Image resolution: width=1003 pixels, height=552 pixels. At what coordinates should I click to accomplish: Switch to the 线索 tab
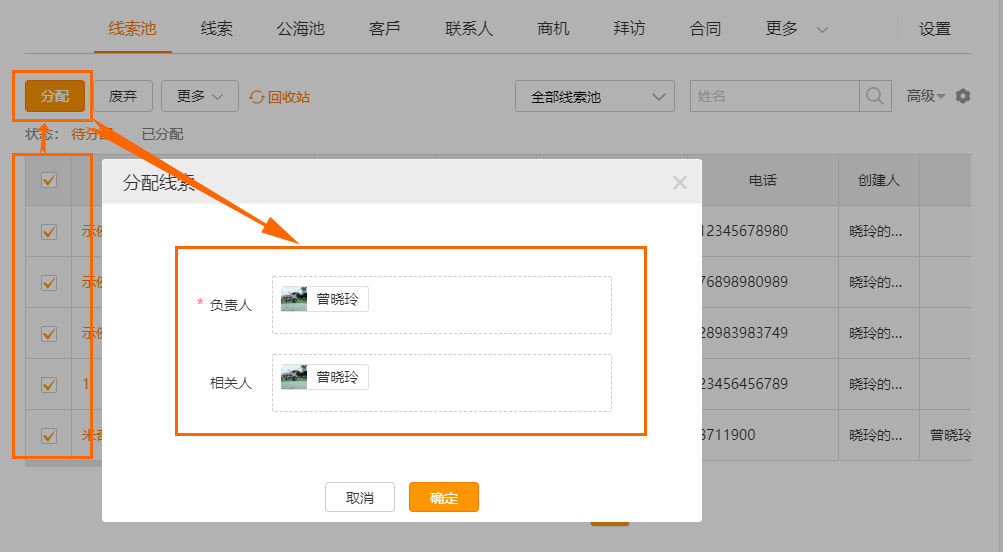216,29
